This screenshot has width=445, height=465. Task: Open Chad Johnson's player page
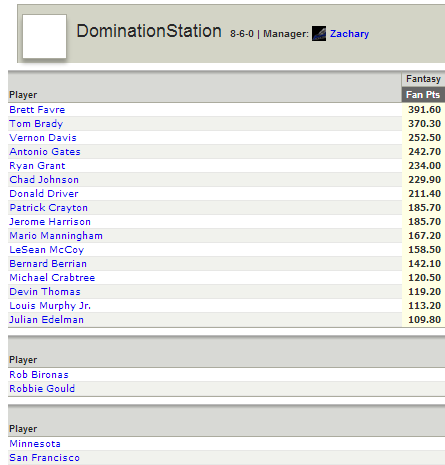coord(44,180)
